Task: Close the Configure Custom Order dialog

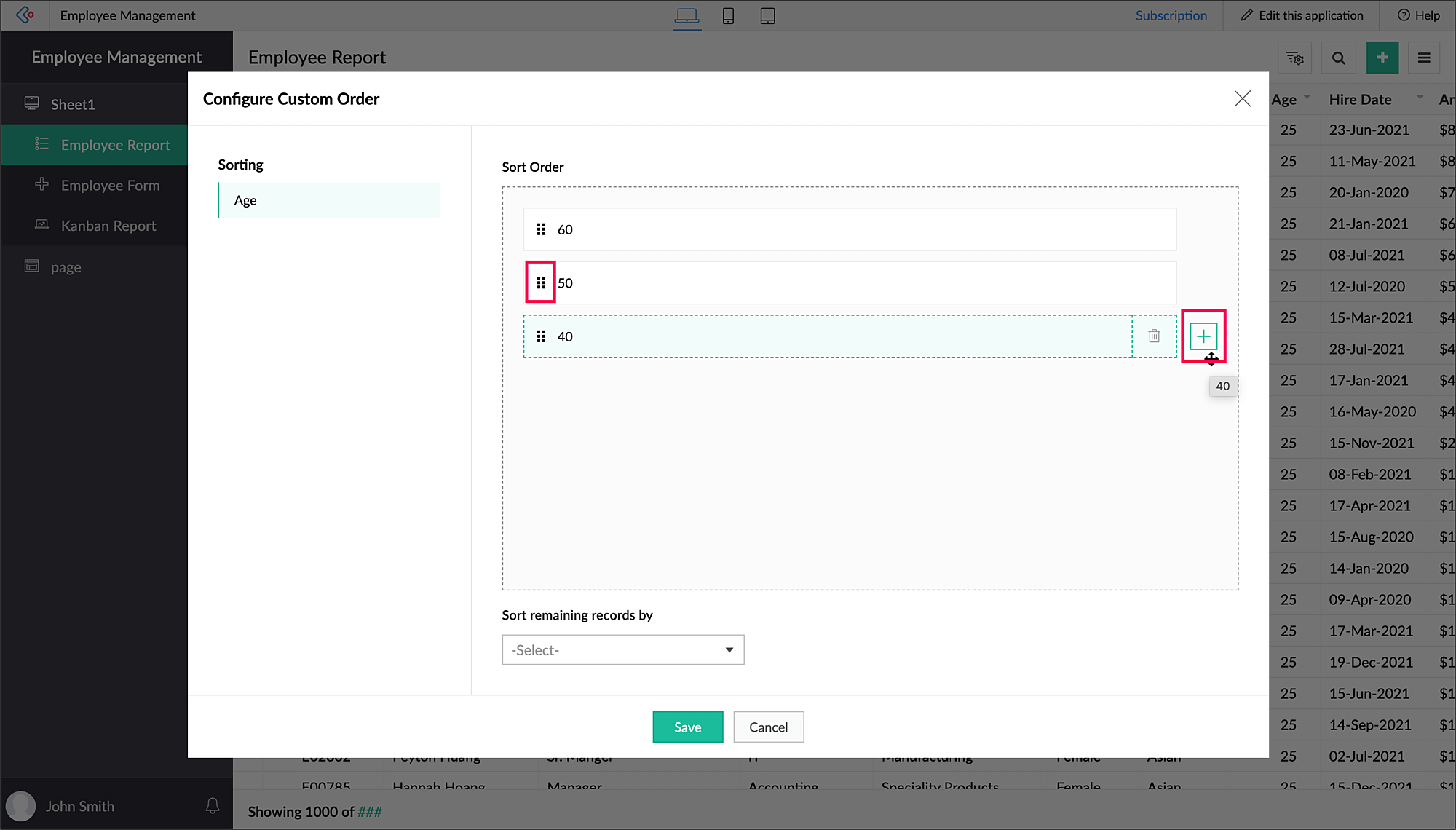Action: (x=1242, y=98)
